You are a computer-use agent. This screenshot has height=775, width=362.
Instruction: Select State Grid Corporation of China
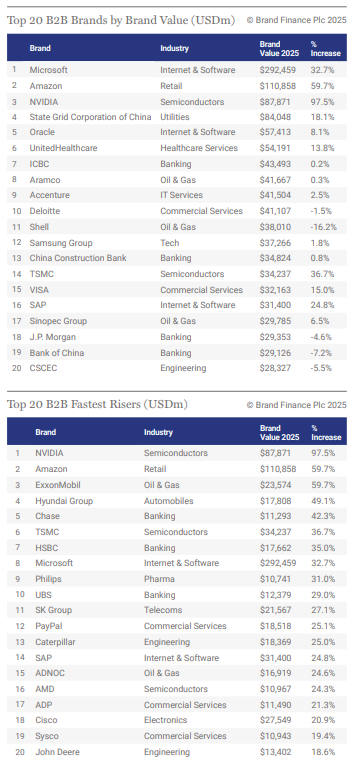90,117
